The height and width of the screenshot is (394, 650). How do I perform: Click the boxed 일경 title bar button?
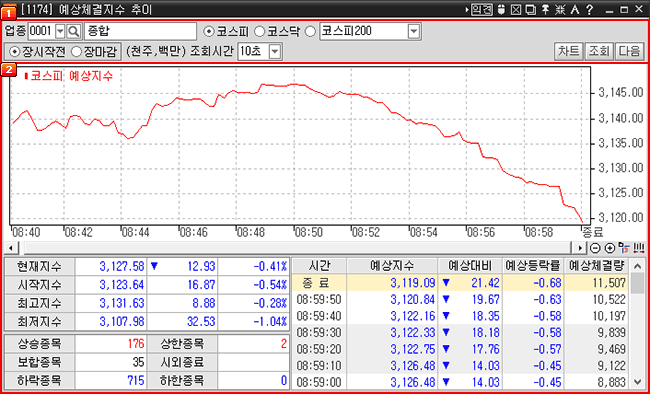click(482, 9)
